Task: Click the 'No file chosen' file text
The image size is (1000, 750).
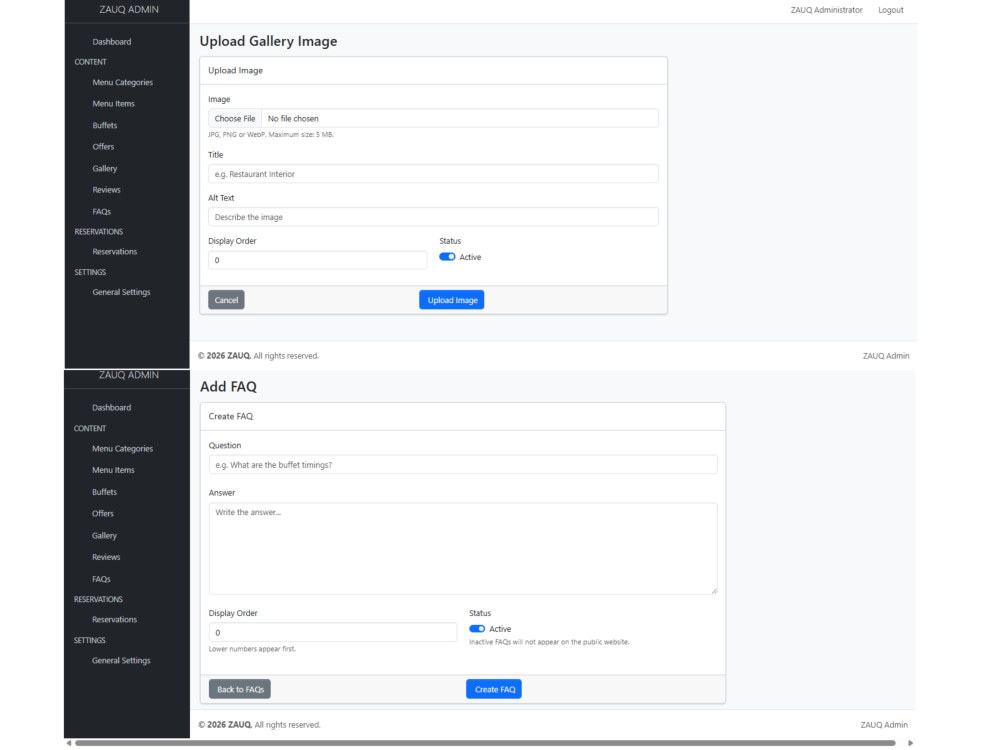Action: (293, 119)
